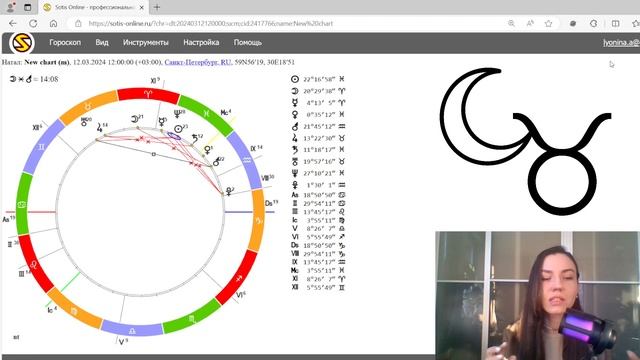Click the blue Libra zodiac segment

pos(132,329)
